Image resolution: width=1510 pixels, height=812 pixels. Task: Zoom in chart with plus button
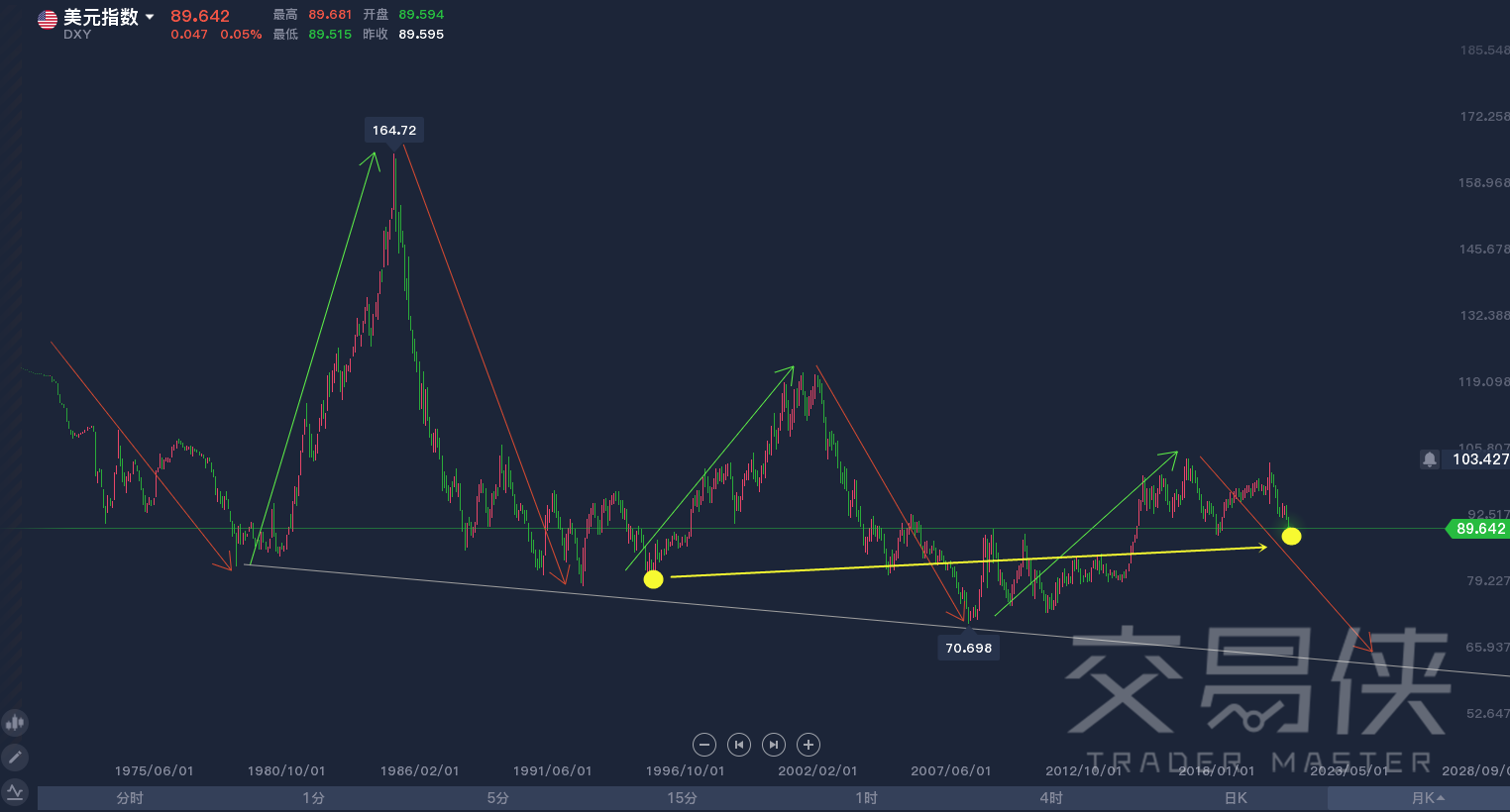(x=809, y=745)
